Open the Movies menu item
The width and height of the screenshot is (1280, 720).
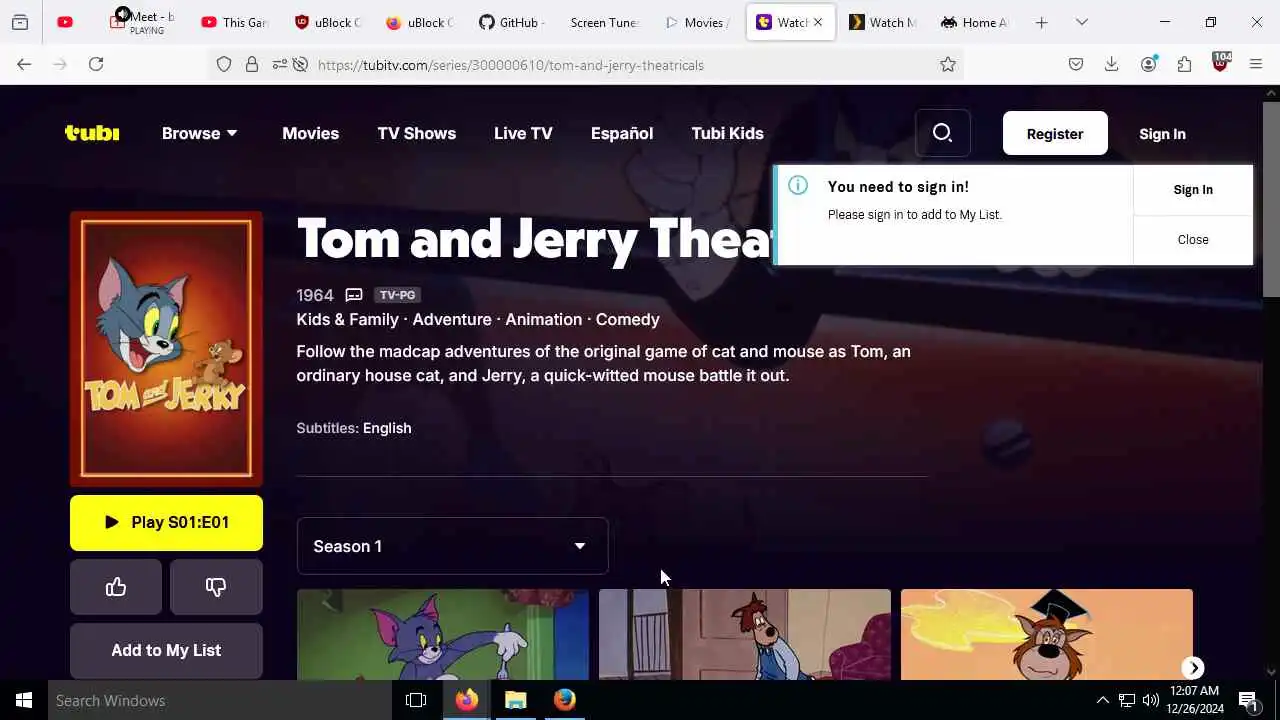pos(310,133)
